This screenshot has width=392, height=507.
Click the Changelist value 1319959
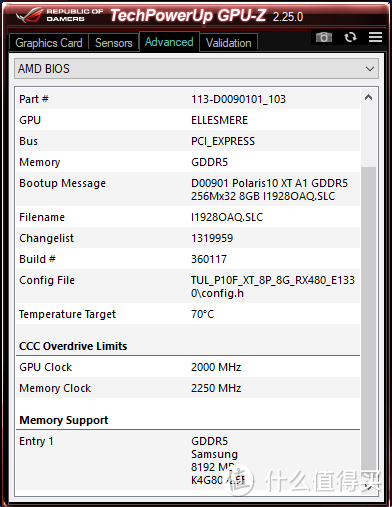(212, 238)
